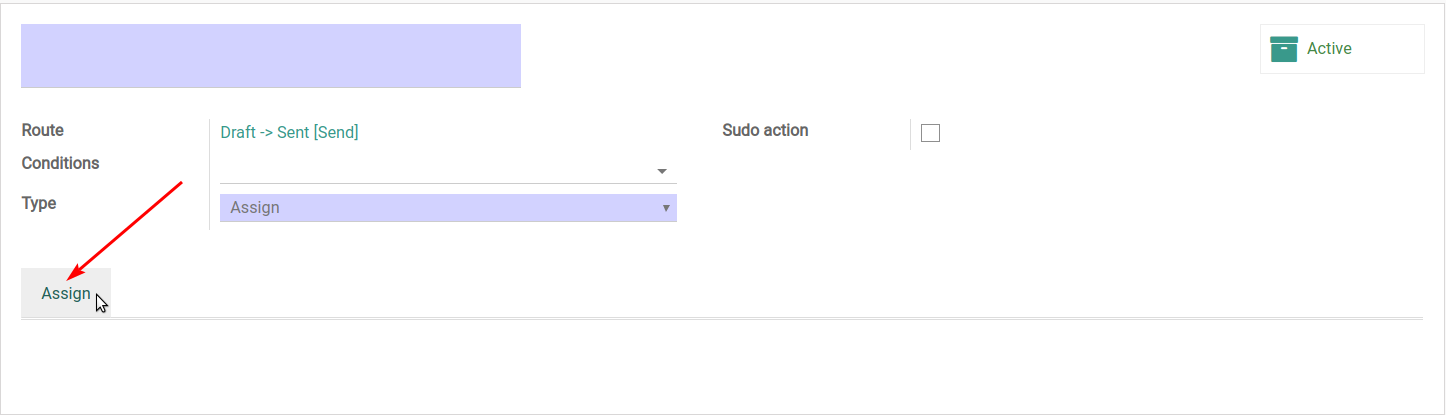Click the Type field label
The image size is (1446, 415).
[39, 203]
